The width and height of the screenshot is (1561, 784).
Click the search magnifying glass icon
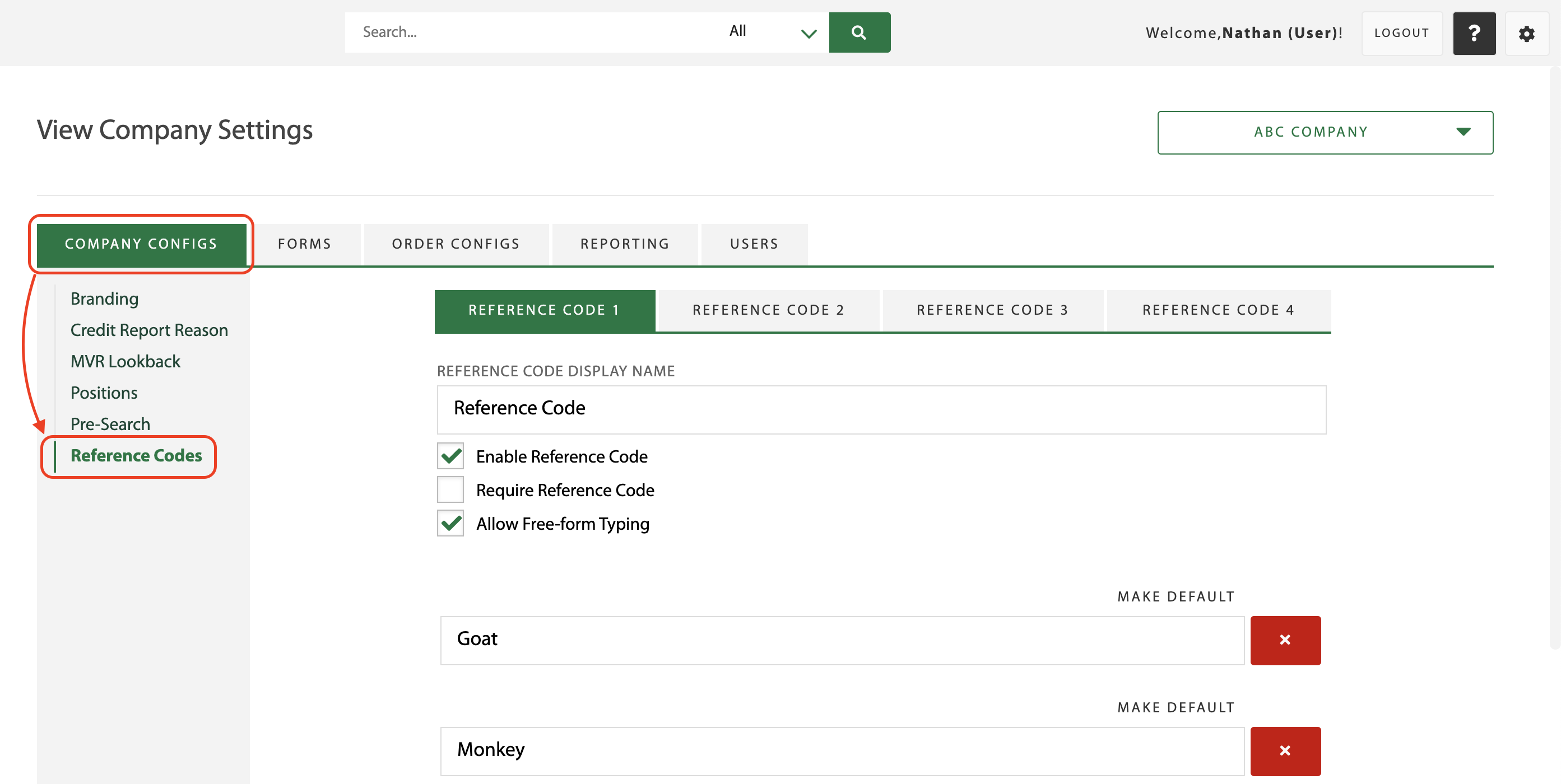pyautogui.click(x=857, y=32)
